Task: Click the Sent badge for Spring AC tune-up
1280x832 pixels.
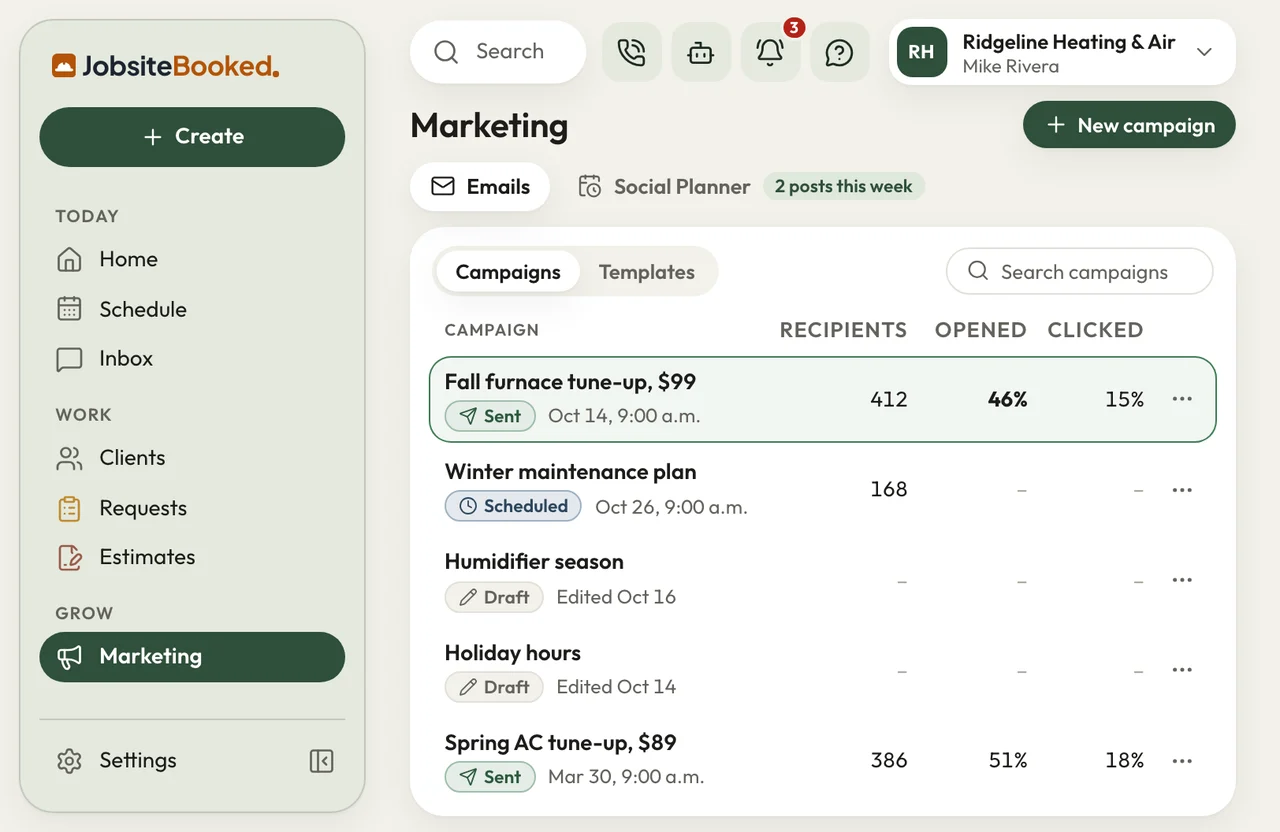Action: tap(490, 777)
